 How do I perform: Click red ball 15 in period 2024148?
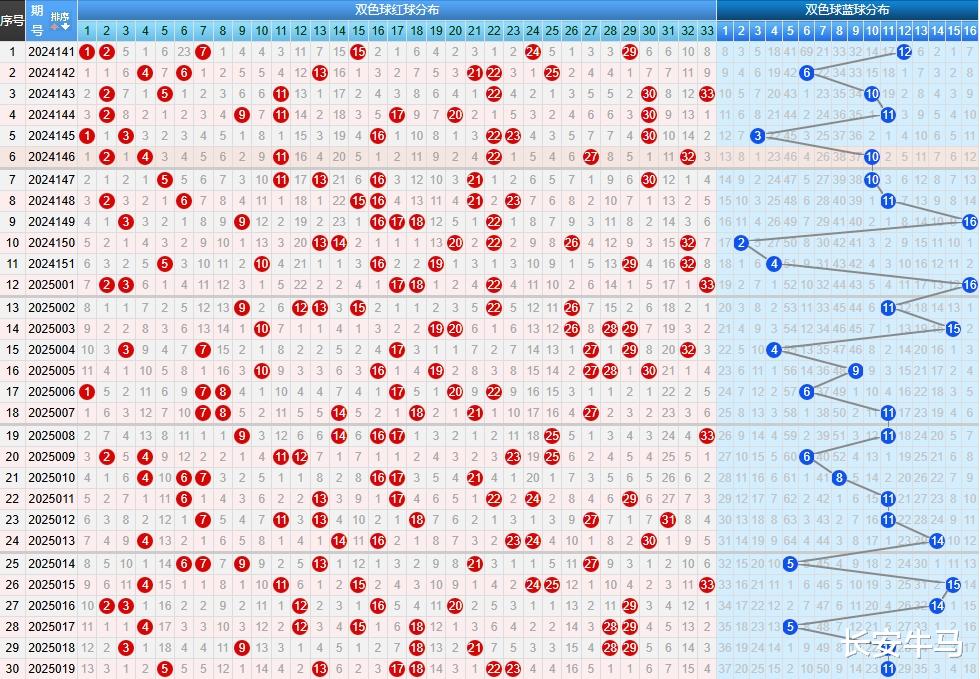[x=358, y=201]
